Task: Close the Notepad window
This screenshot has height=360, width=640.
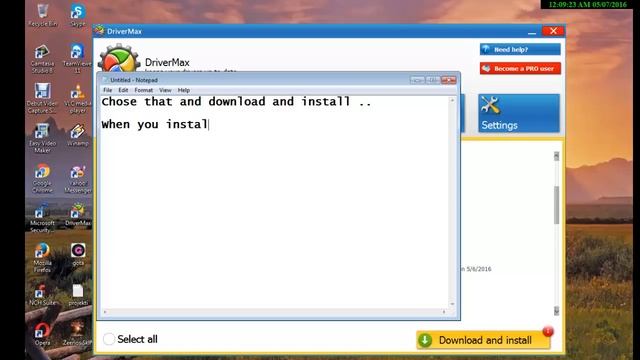Action: click(448, 80)
